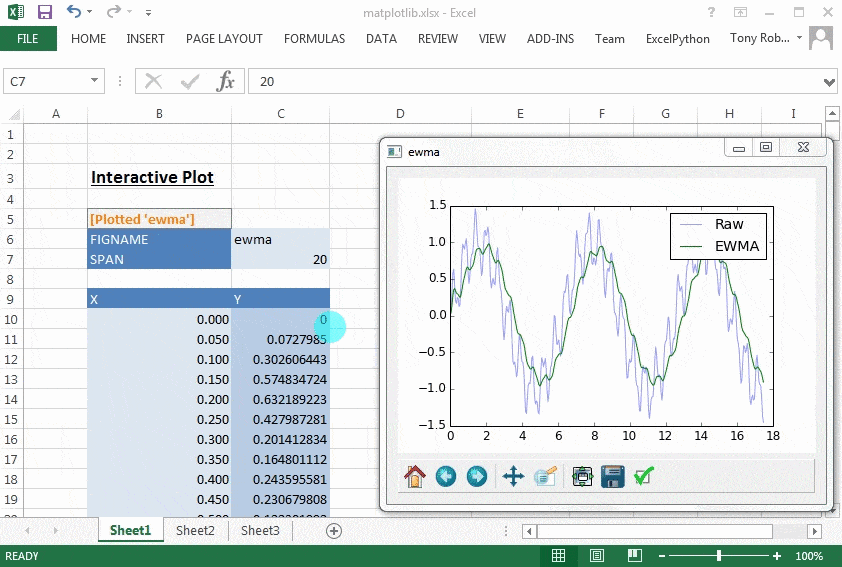Select the Interactive Plot title cell
The width and height of the screenshot is (842, 567).
point(159,177)
